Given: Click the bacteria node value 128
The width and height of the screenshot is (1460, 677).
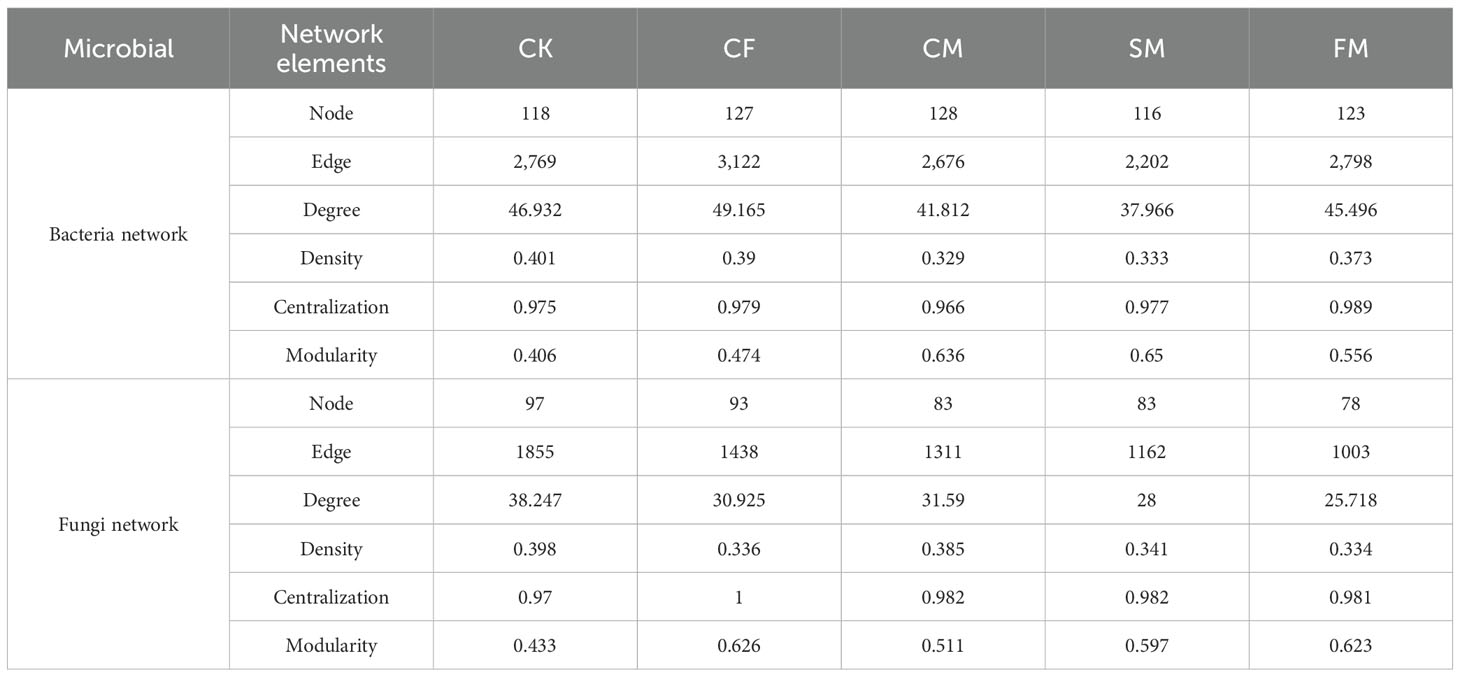Looking at the screenshot, I should (943, 114).
